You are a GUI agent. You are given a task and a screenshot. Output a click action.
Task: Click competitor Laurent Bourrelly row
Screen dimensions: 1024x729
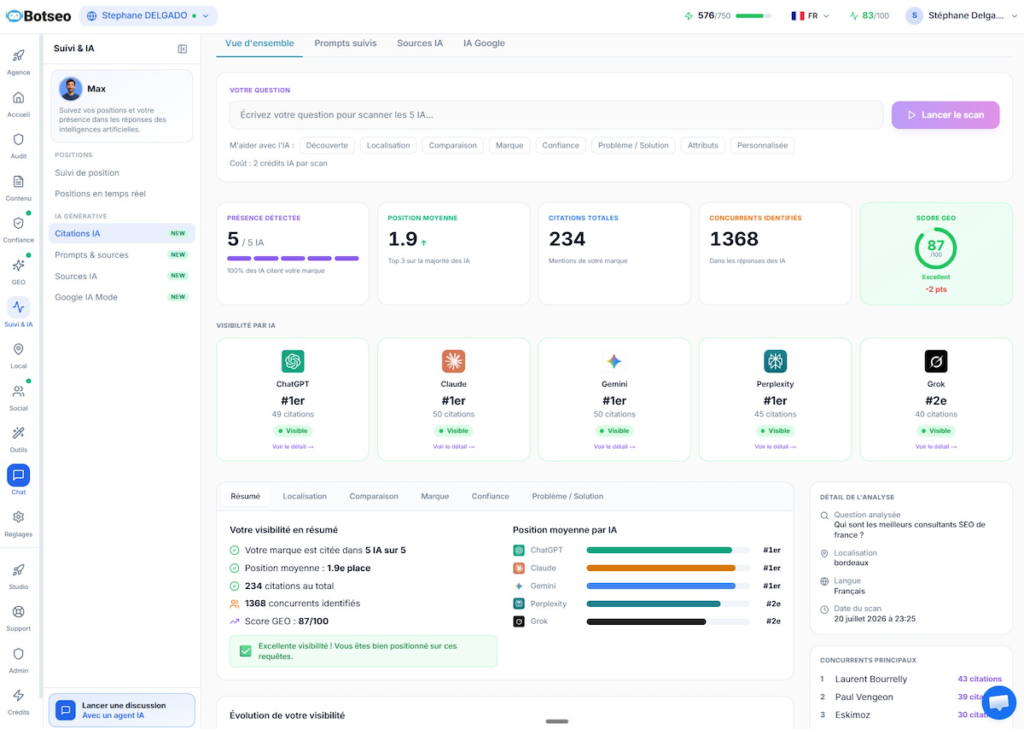(910, 679)
